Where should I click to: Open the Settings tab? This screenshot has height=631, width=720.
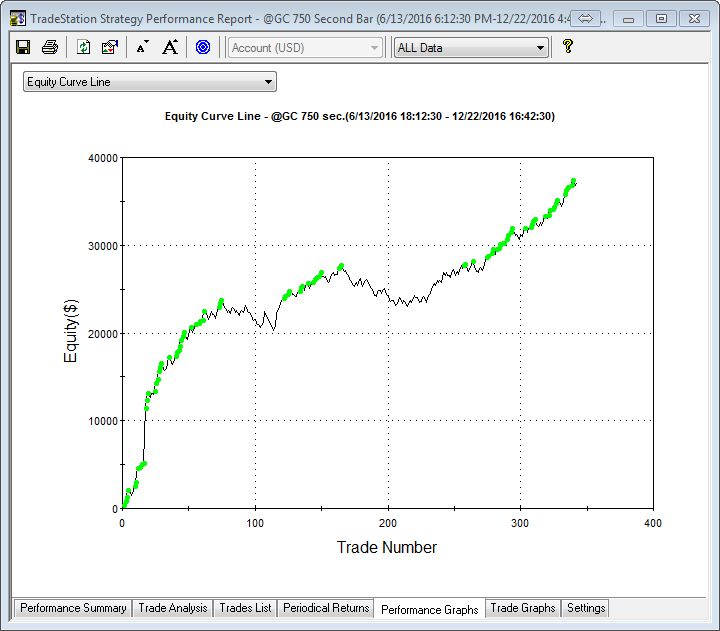[x=586, y=608]
